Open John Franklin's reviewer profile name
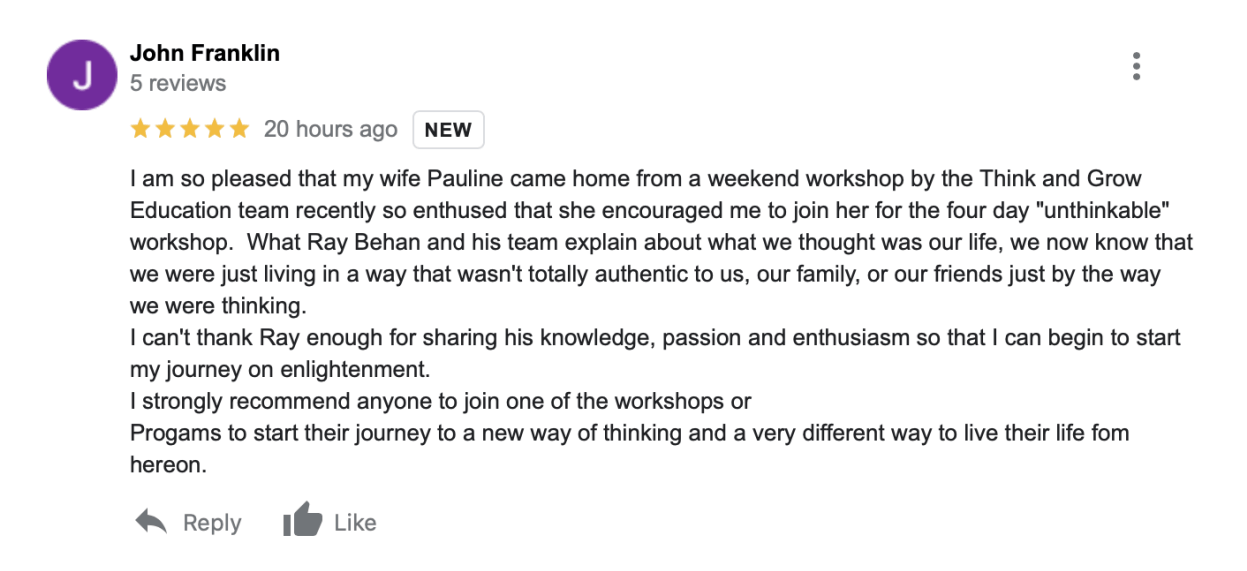Viewport: 1247px width, 571px height. coord(204,53)
